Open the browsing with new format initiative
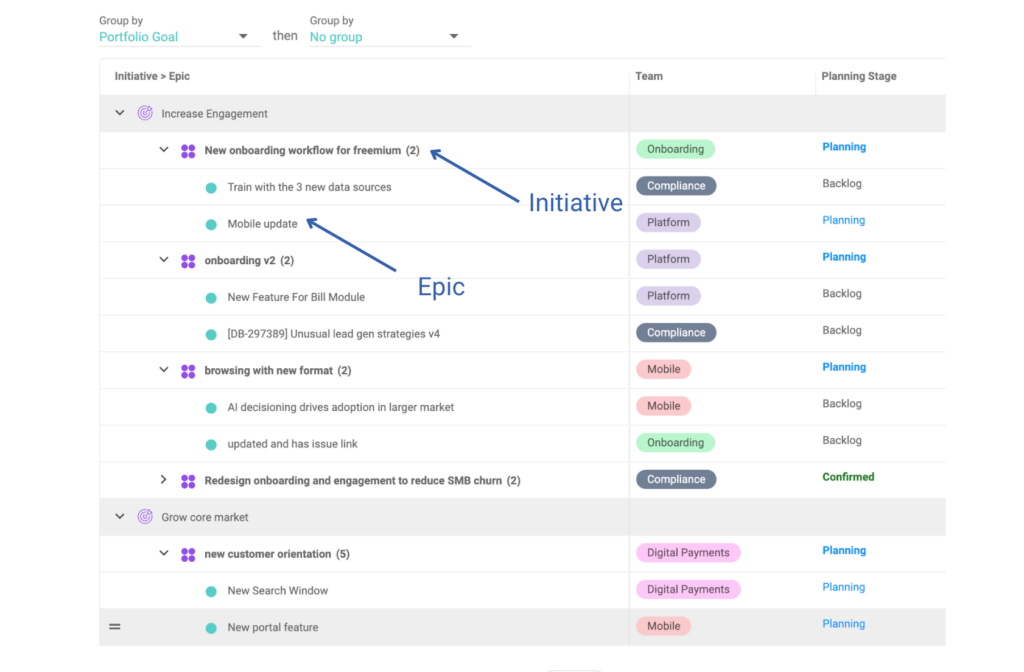Viewport: 1024px width, 672px height. 278,370
